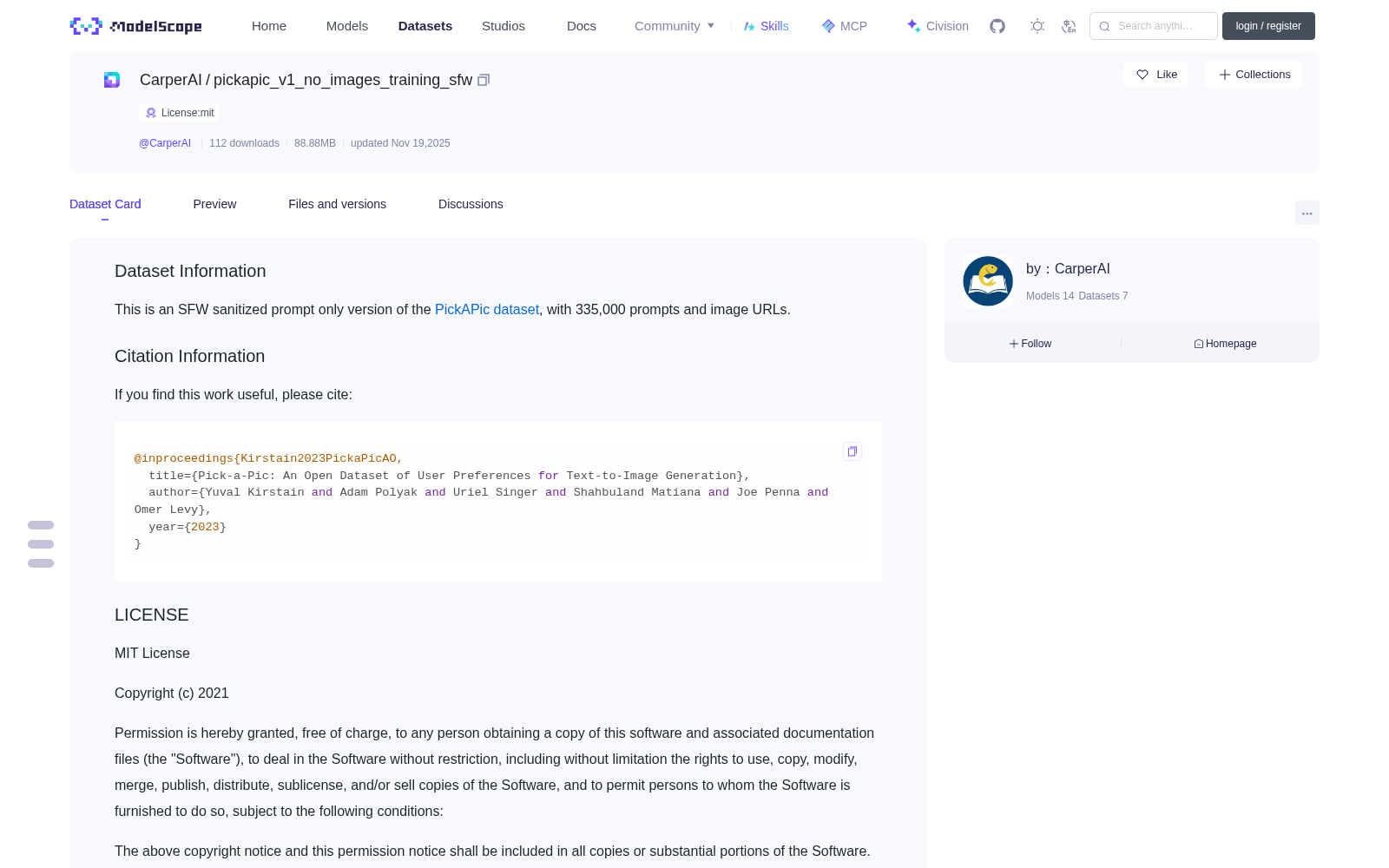1389x868 pixels.
Task: Switch to the Dataset Card tab
Action: [105, 204]
